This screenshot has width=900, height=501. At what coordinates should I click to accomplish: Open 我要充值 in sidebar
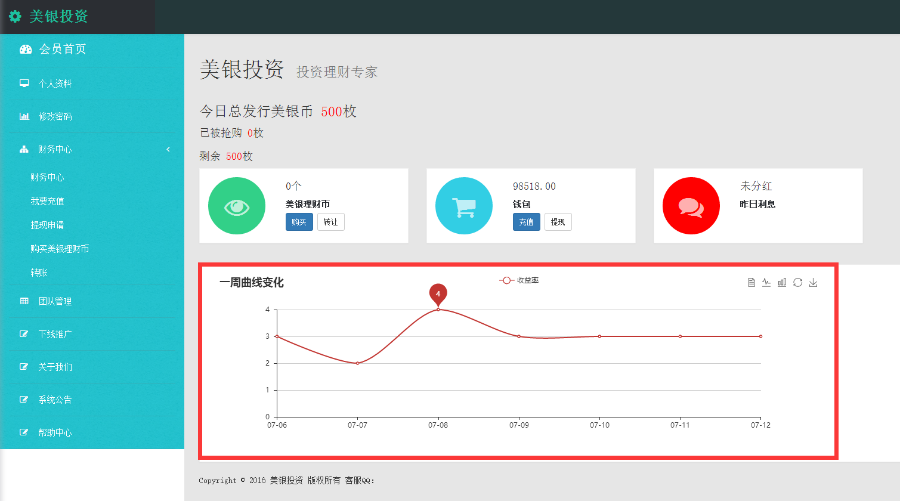[48, 201]
